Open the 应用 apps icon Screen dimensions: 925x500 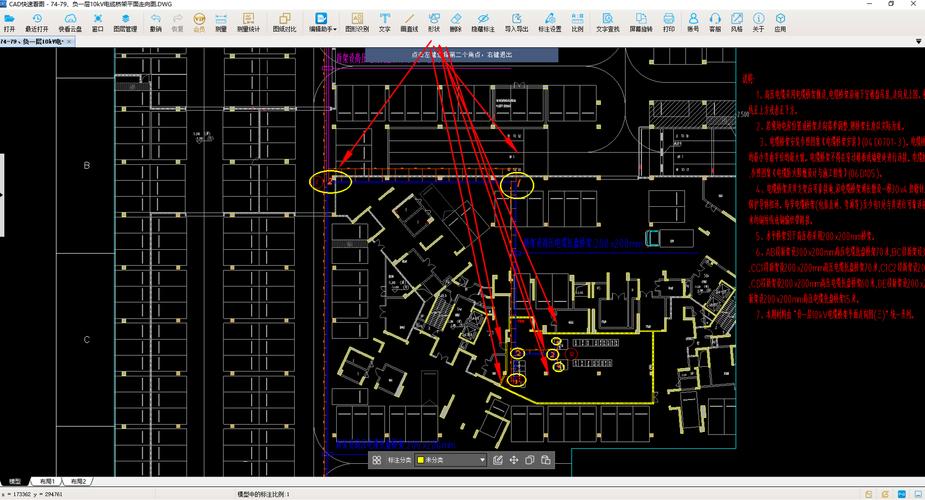point(780,22)
